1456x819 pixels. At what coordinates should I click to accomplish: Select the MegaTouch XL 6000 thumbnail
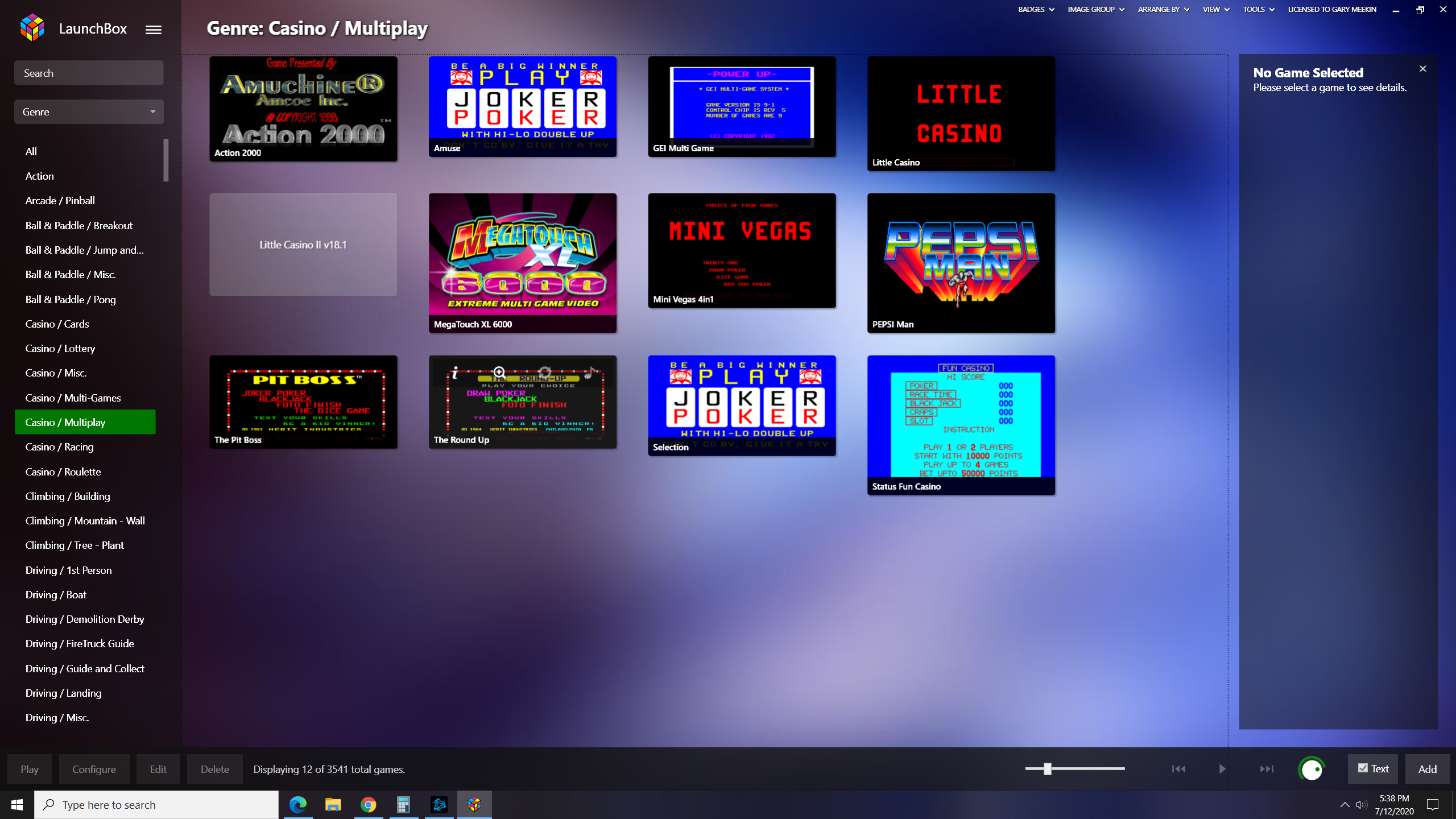[523, 263]
